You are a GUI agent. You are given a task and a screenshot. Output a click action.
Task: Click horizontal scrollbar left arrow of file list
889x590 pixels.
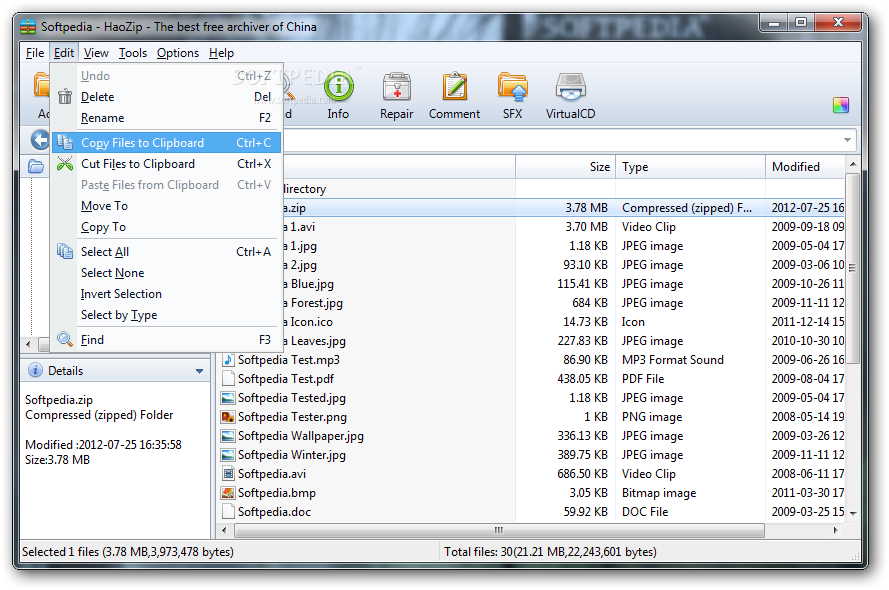click(x=225, y=530)
